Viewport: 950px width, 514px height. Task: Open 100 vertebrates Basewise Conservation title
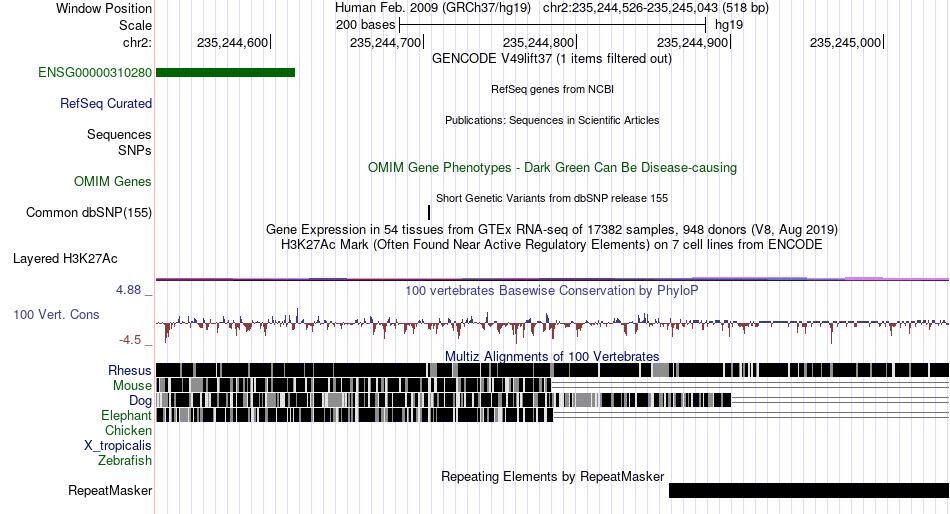coord(552,290)
